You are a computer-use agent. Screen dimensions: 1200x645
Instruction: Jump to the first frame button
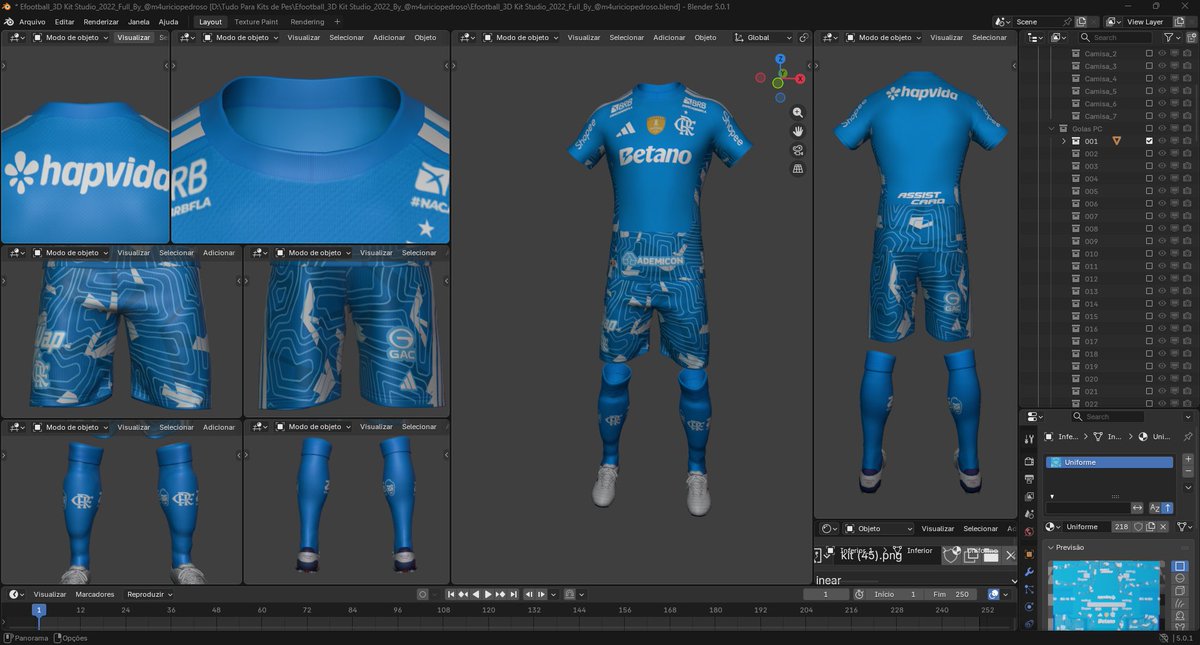(x=451, y=594)
